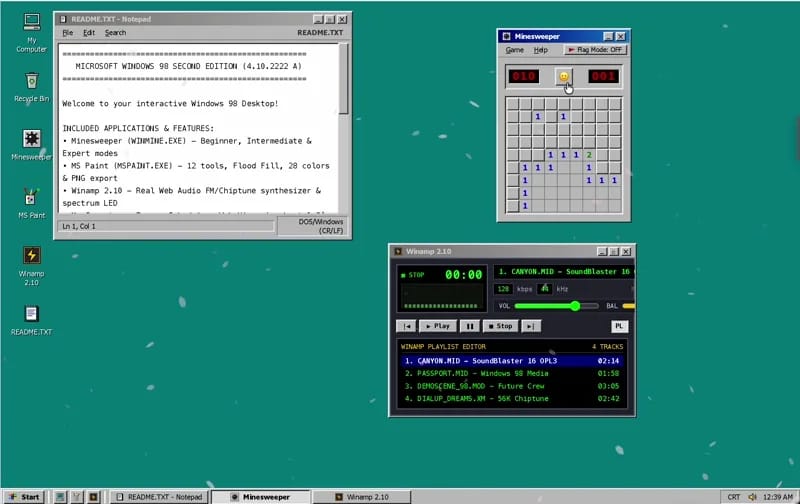Click the scrolling CANYON.MID song title display
800x504 pixels.
pyautogui.click(x=564, y=272)
